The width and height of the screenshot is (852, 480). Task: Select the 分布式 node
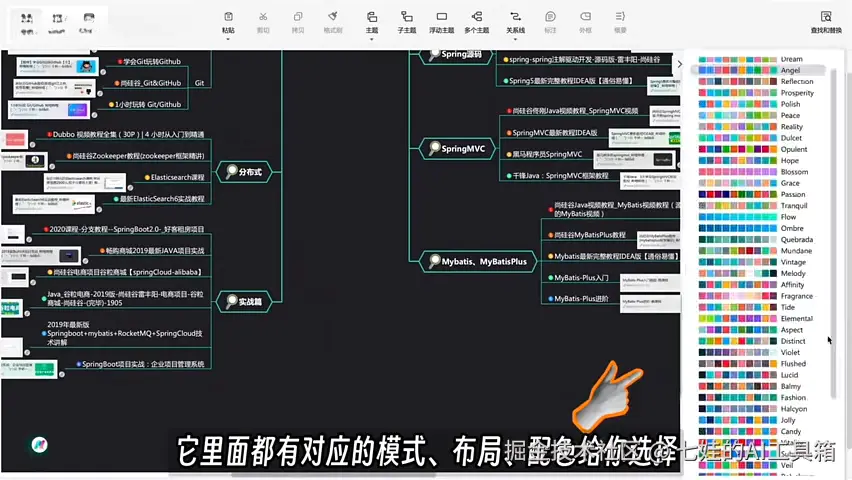pos(244,172)
